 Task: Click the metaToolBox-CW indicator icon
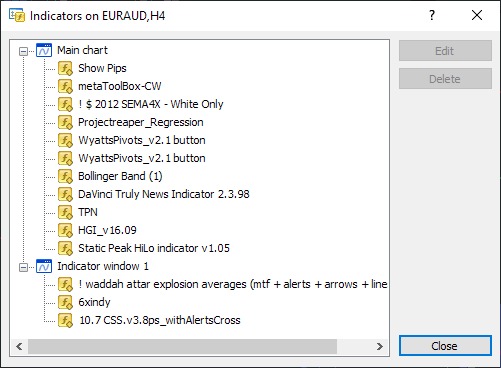(65, 86)
